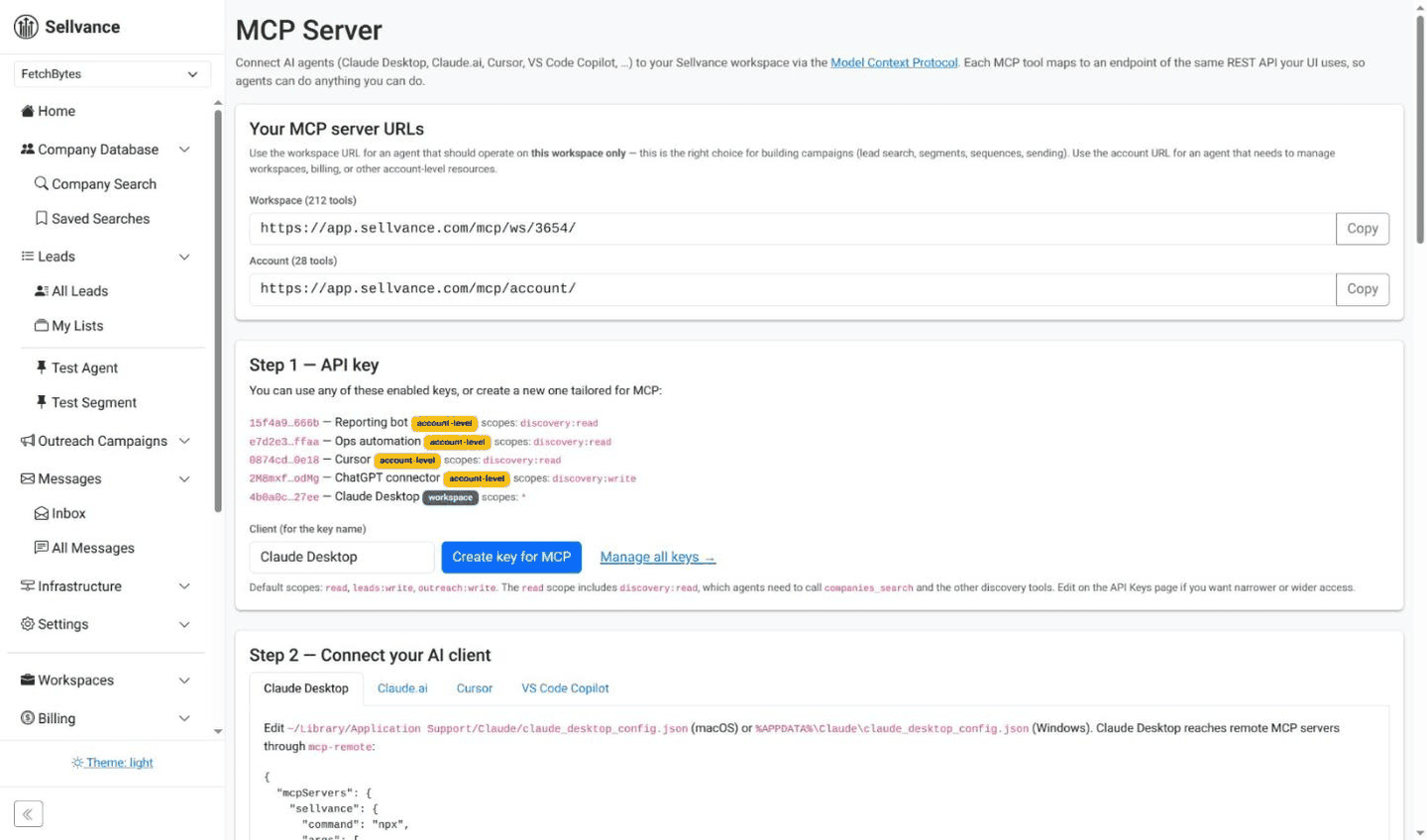Viewport: 1427px width, 840px height.
Task: Click the workspace URL text field
Action: pos(793,229)
